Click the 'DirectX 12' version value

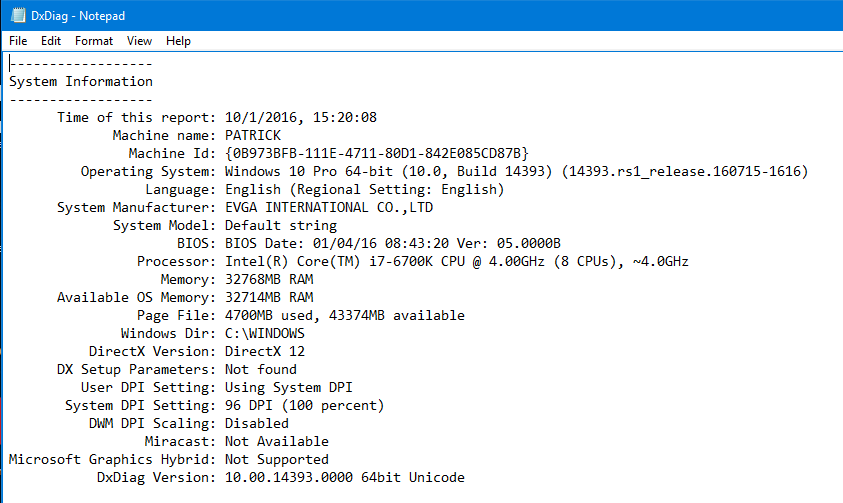click(265, 351)
